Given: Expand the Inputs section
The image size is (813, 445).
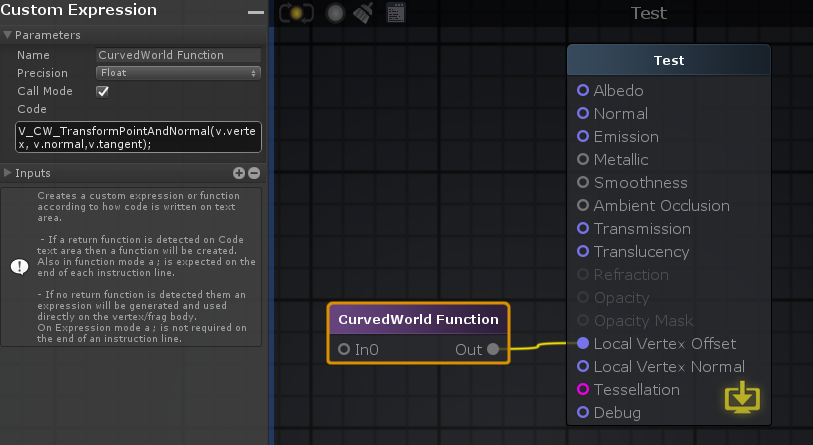Looking at the screenshot, I should [7, 173].
